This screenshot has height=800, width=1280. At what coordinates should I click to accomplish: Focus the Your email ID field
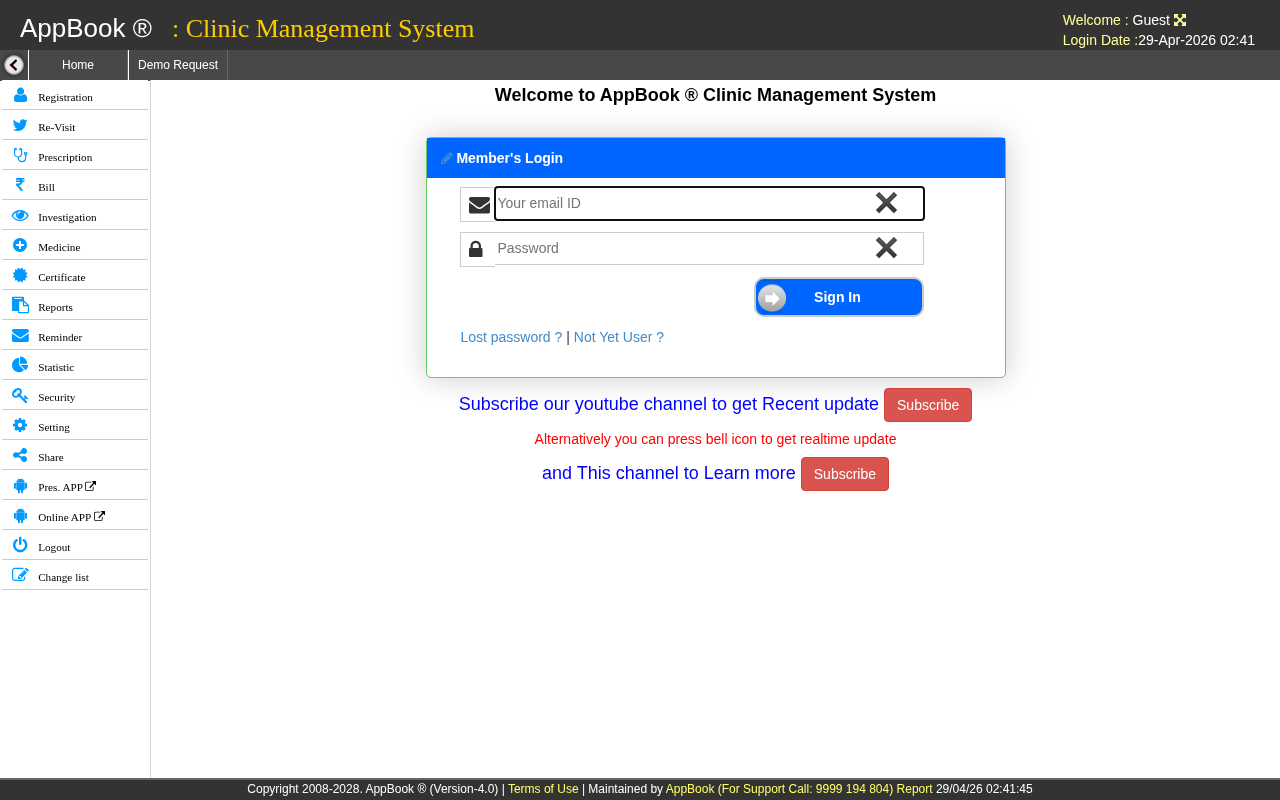tap(680, 203)
